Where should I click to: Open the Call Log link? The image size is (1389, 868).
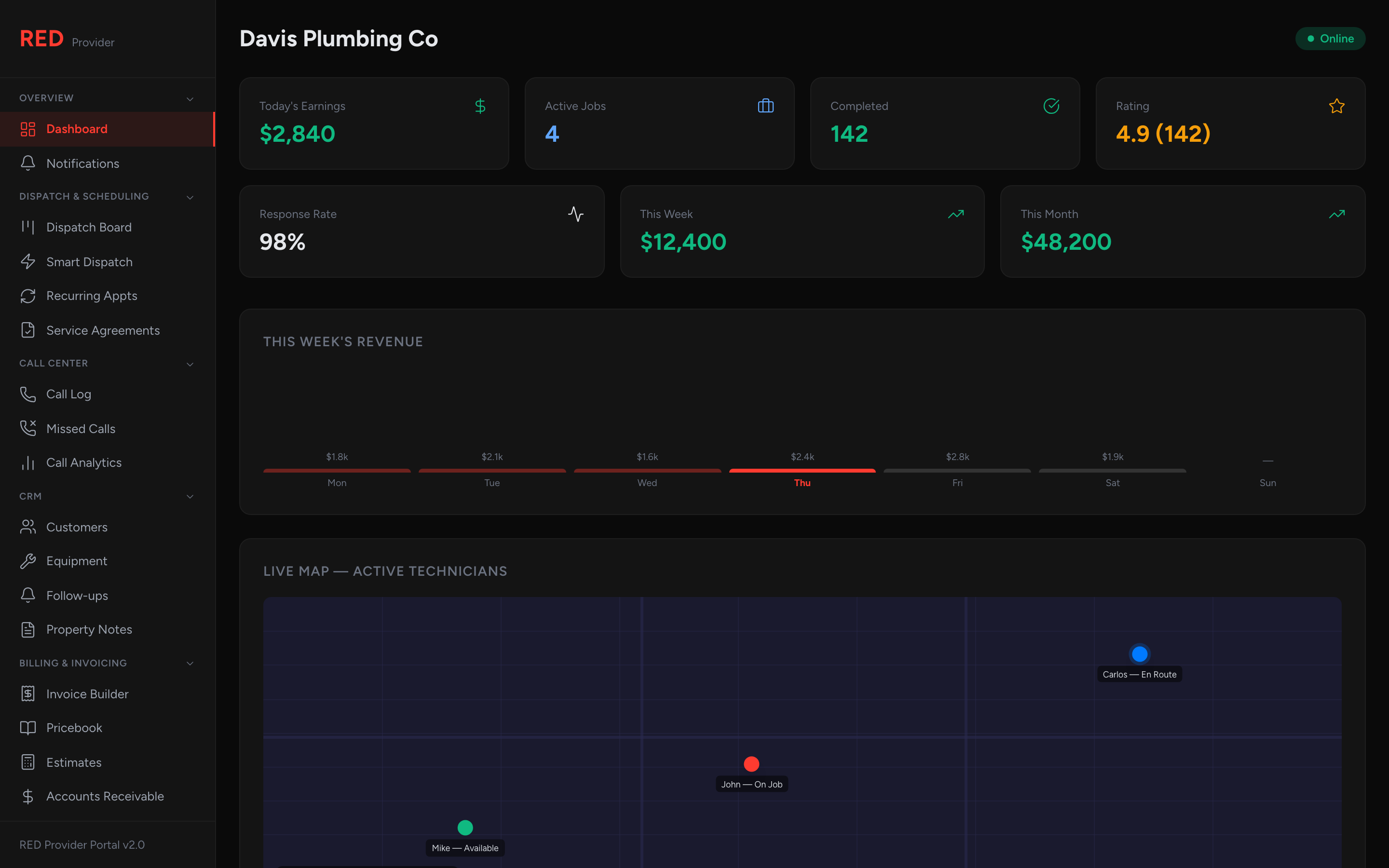(108, 394)
